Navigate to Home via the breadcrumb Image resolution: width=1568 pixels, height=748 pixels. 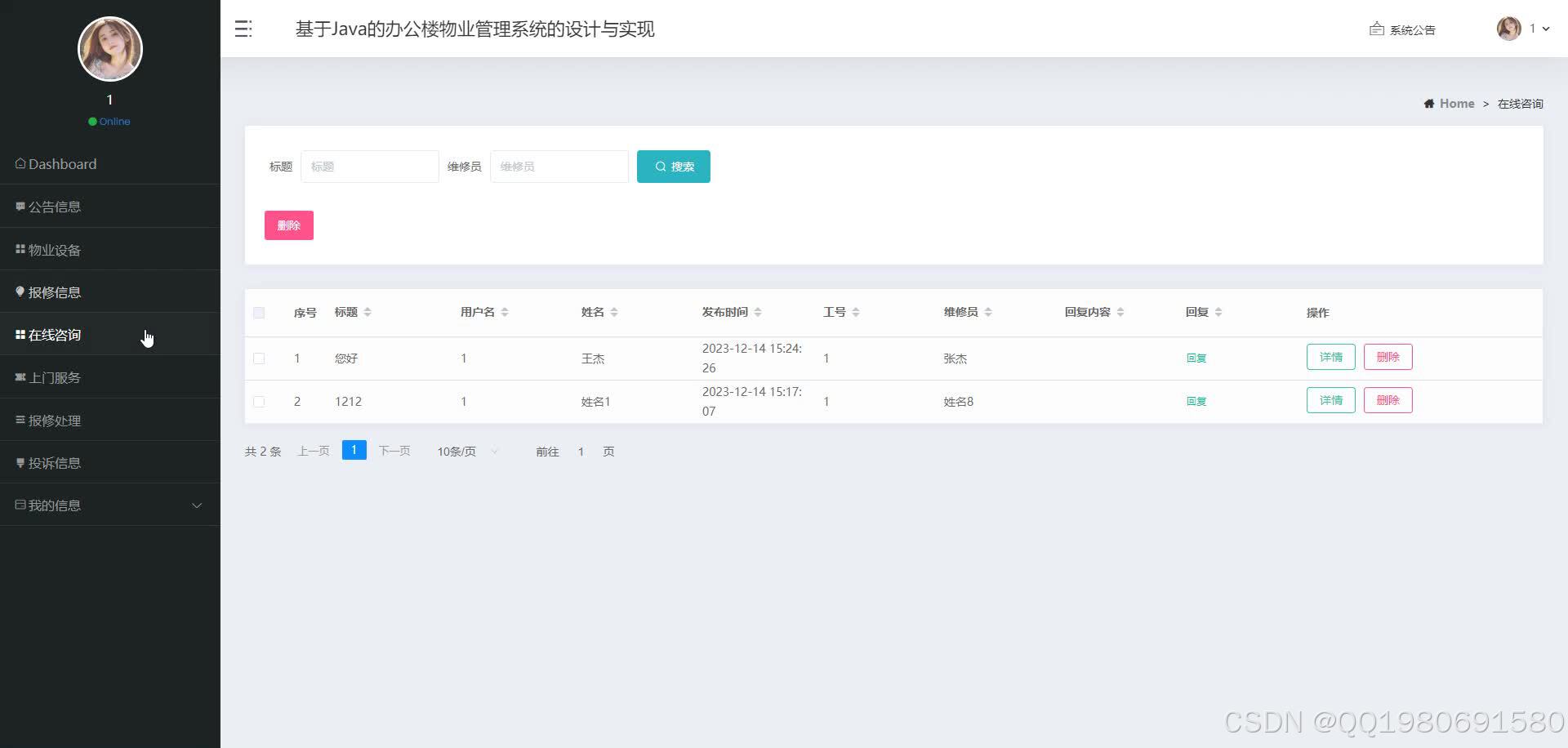point(1456,103)
